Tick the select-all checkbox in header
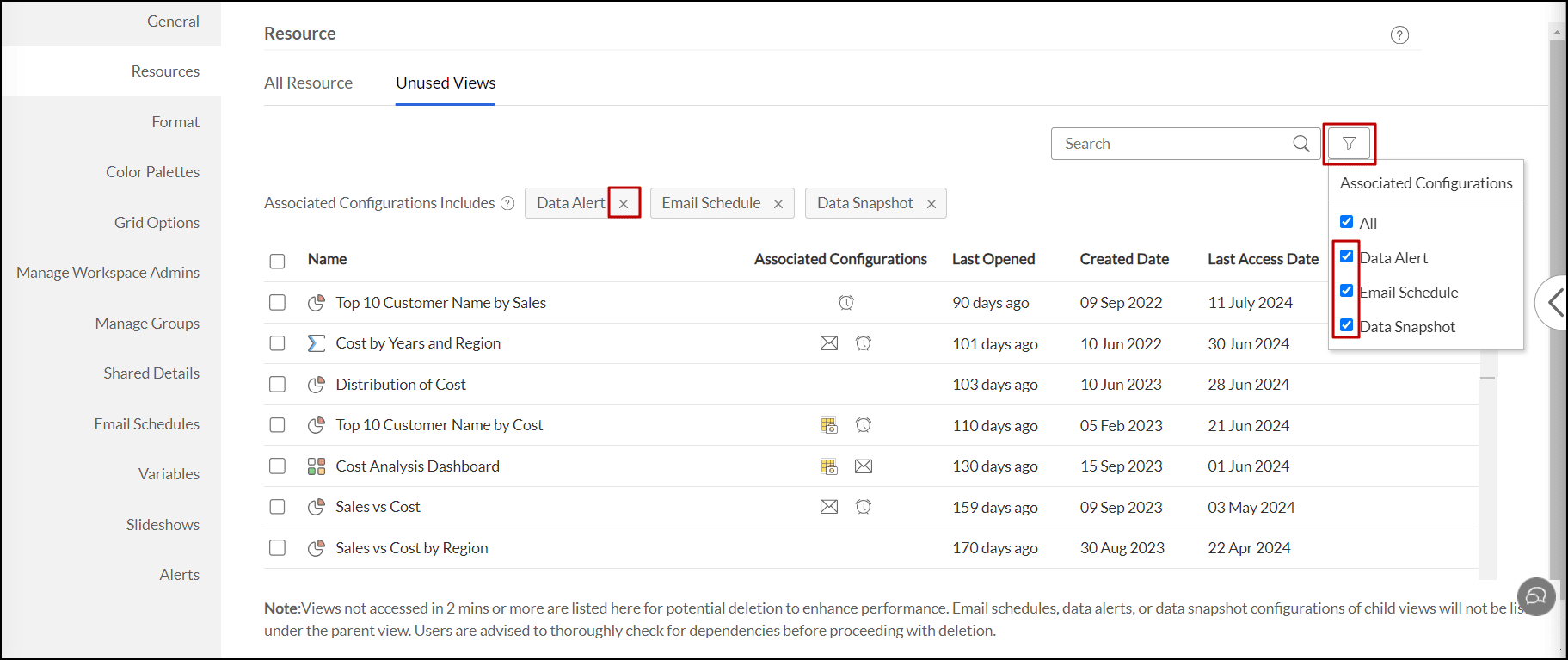 point(277,261)
